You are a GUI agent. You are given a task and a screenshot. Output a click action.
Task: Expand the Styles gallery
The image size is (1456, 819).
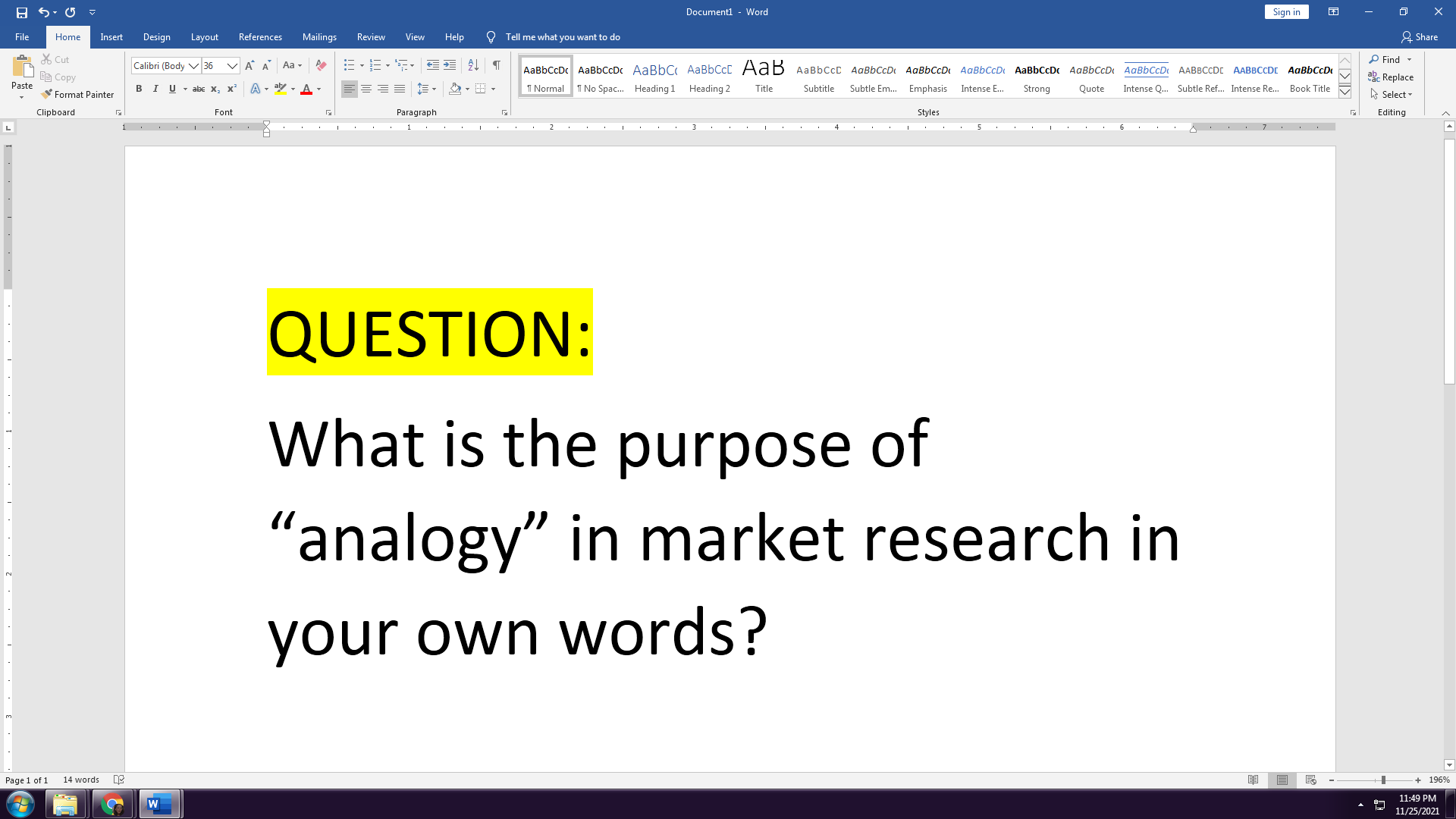pos(1345,91)
